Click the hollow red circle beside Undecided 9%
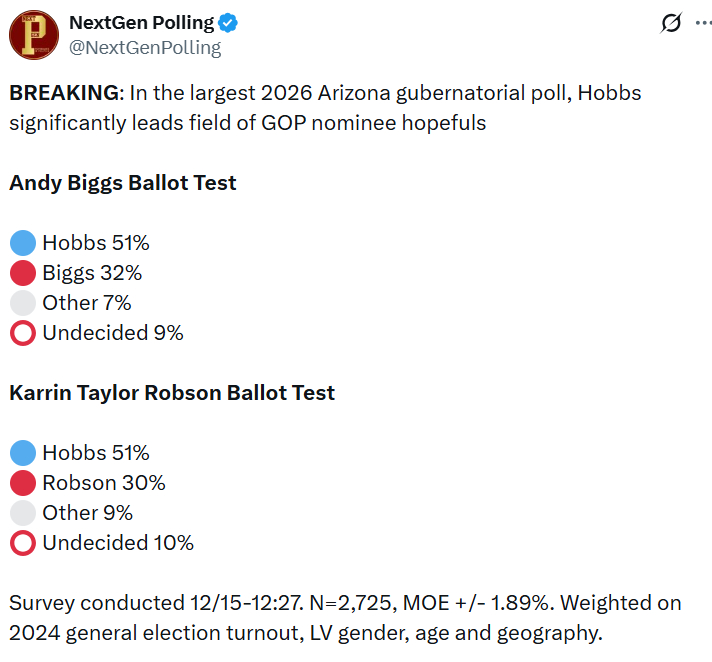This screenshot has width=712, height=662. (23, 333)
